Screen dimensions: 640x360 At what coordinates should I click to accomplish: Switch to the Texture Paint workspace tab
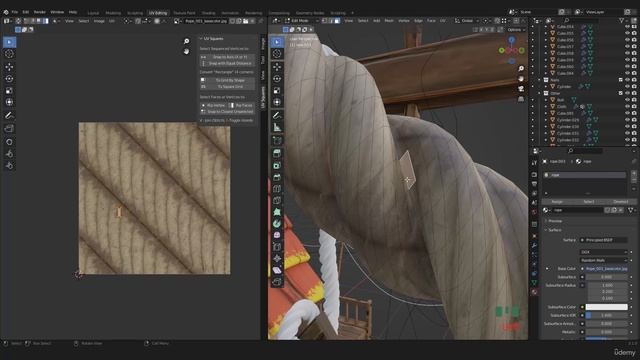click(x=184, y=13)
